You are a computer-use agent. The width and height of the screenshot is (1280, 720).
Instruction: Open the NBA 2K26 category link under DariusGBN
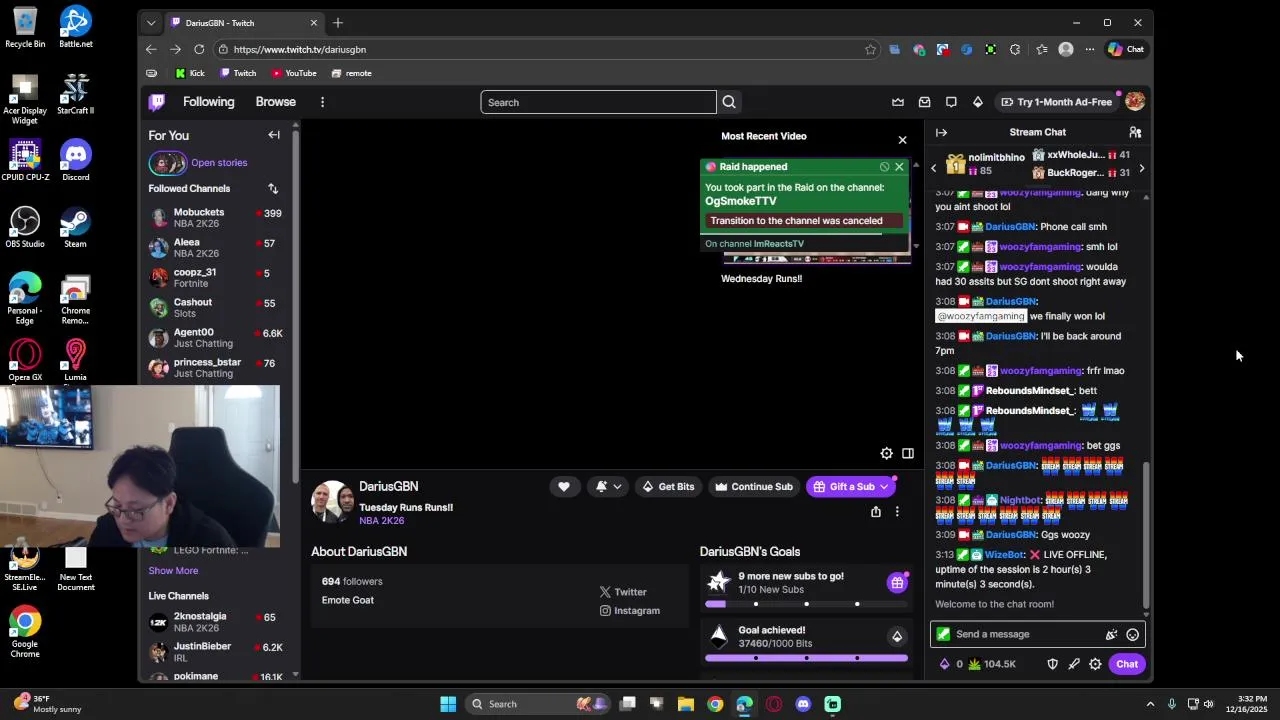coord(381,521)
